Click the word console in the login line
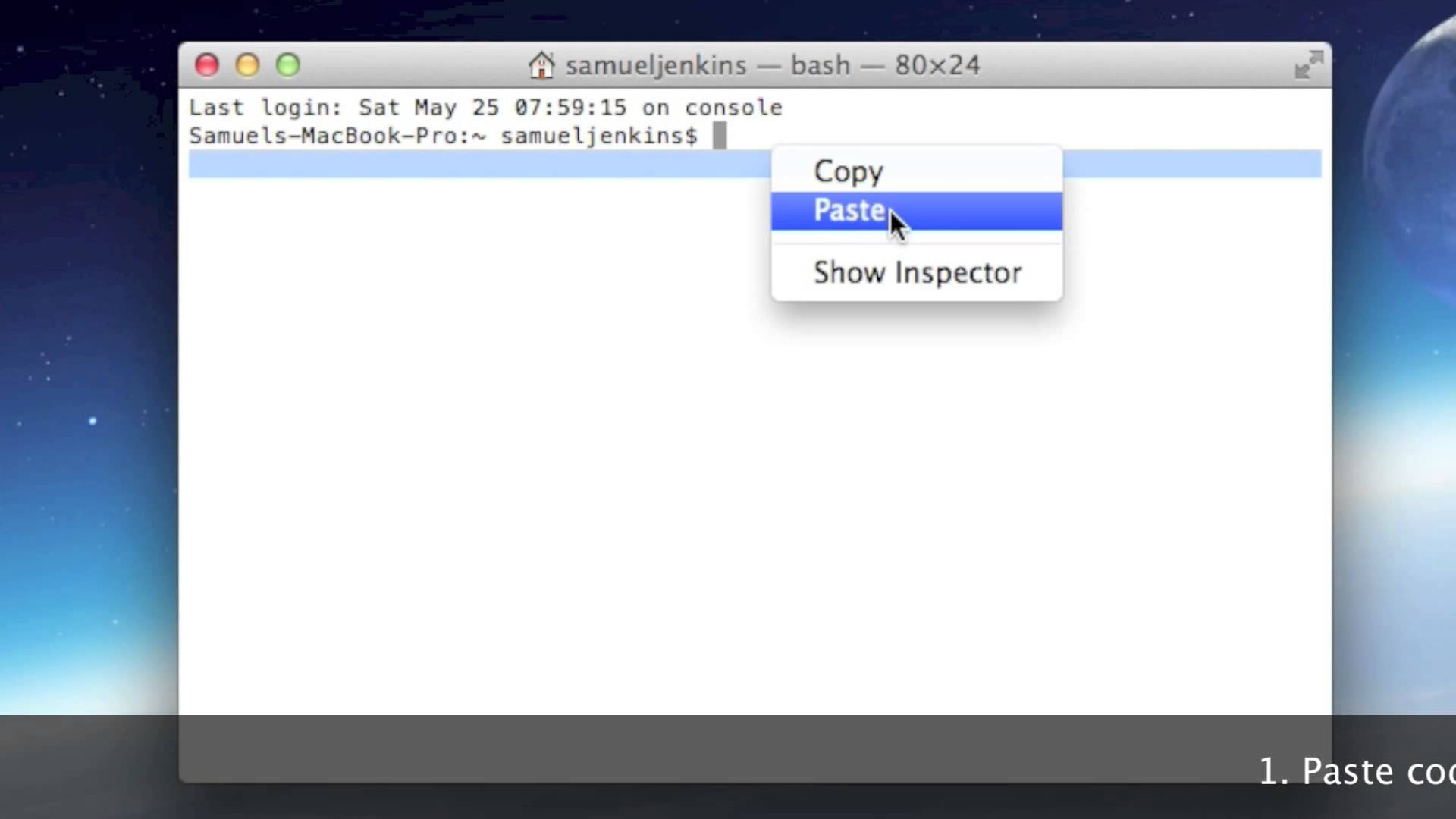This screenshot has width=1456, height=819. click(x=733, y=108)
